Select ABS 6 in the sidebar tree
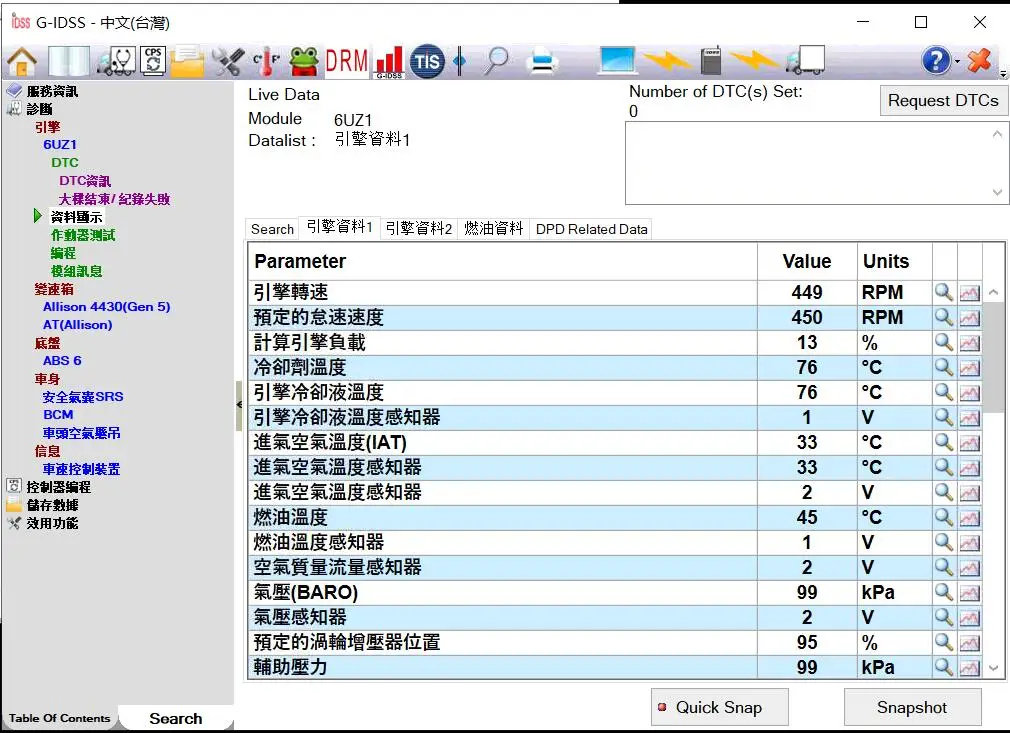This screenshot has height=733, width=1010. (62, 361)
